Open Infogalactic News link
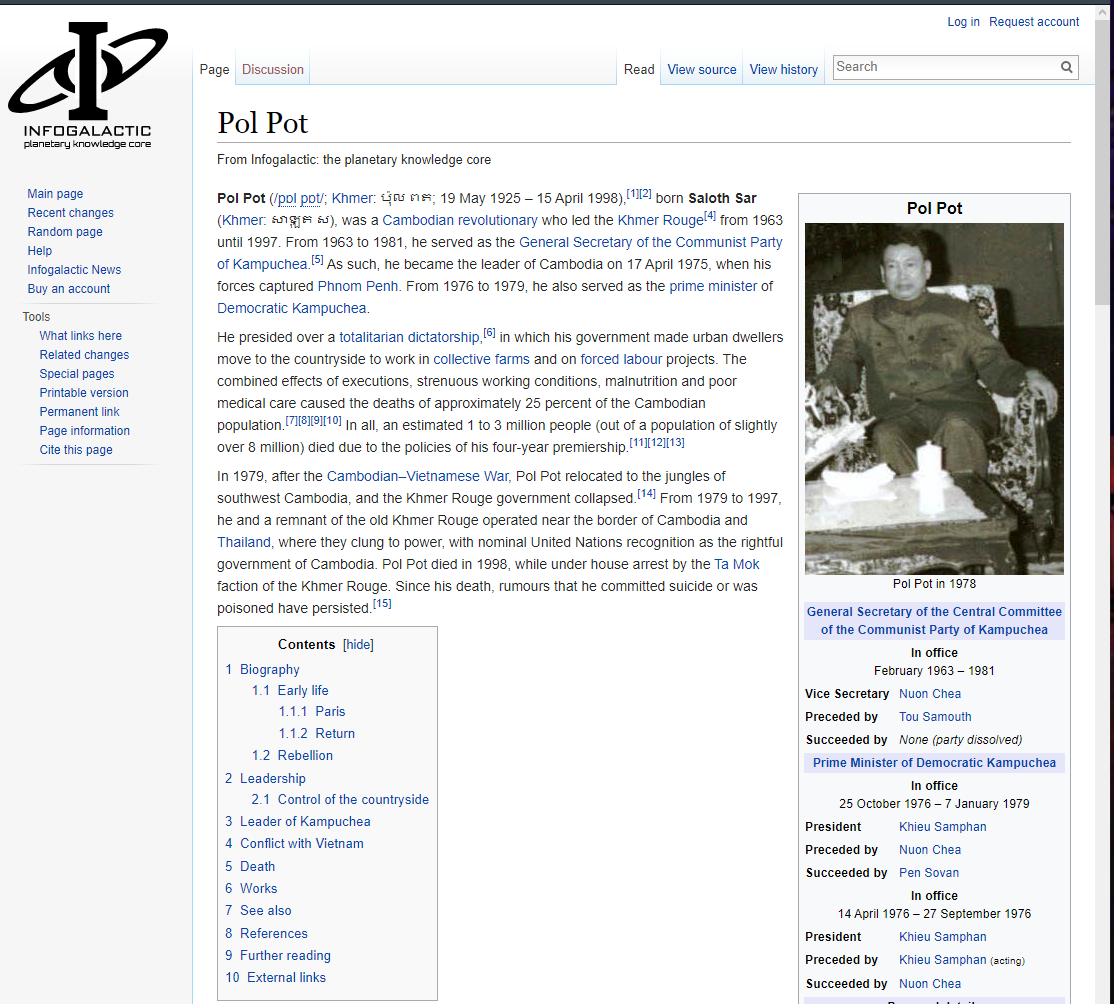Viewport: 1114px width, 1004px height. 74,270
